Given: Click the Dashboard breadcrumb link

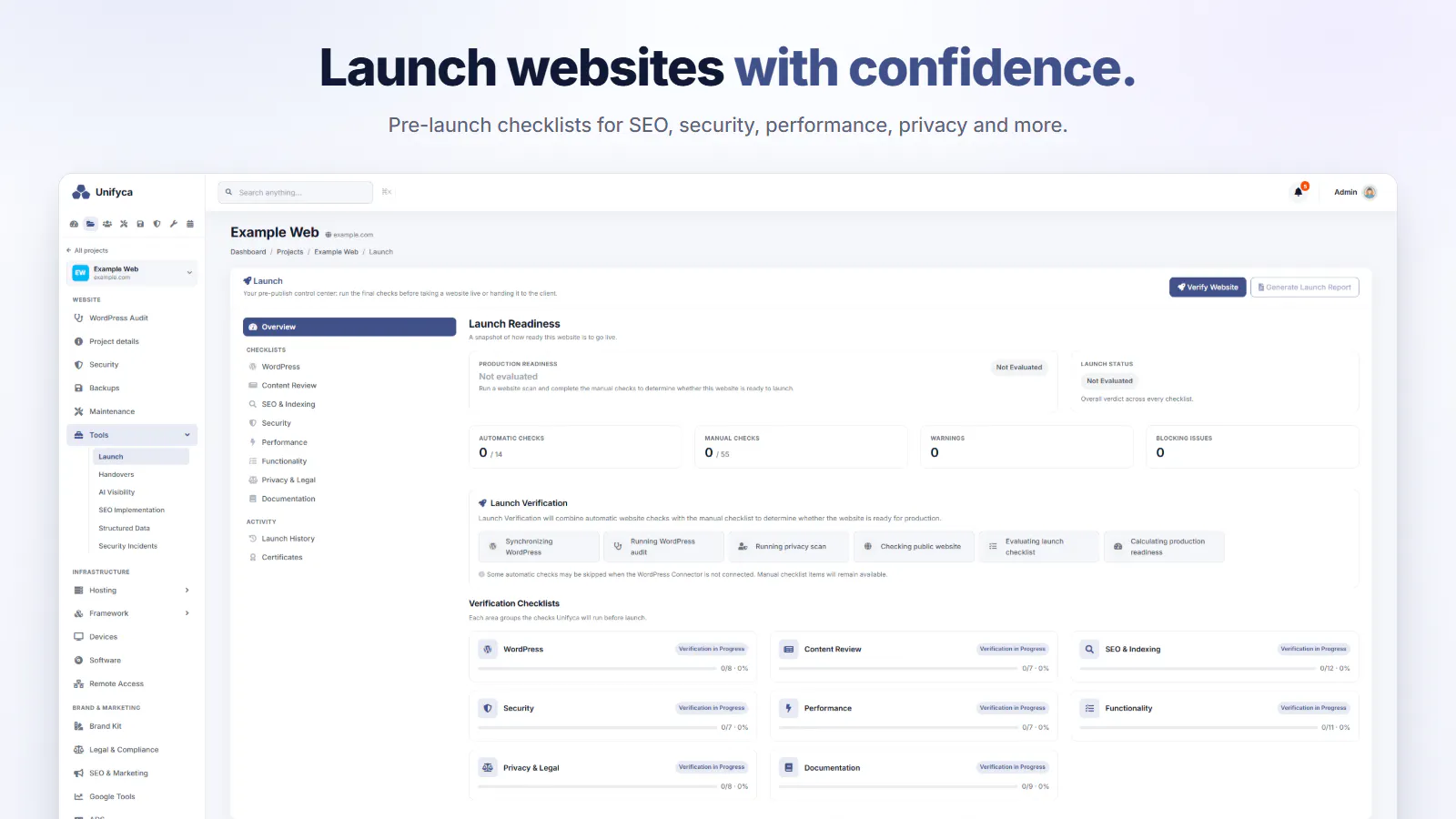Looking at the screenshot, I should tap(248, 252).
